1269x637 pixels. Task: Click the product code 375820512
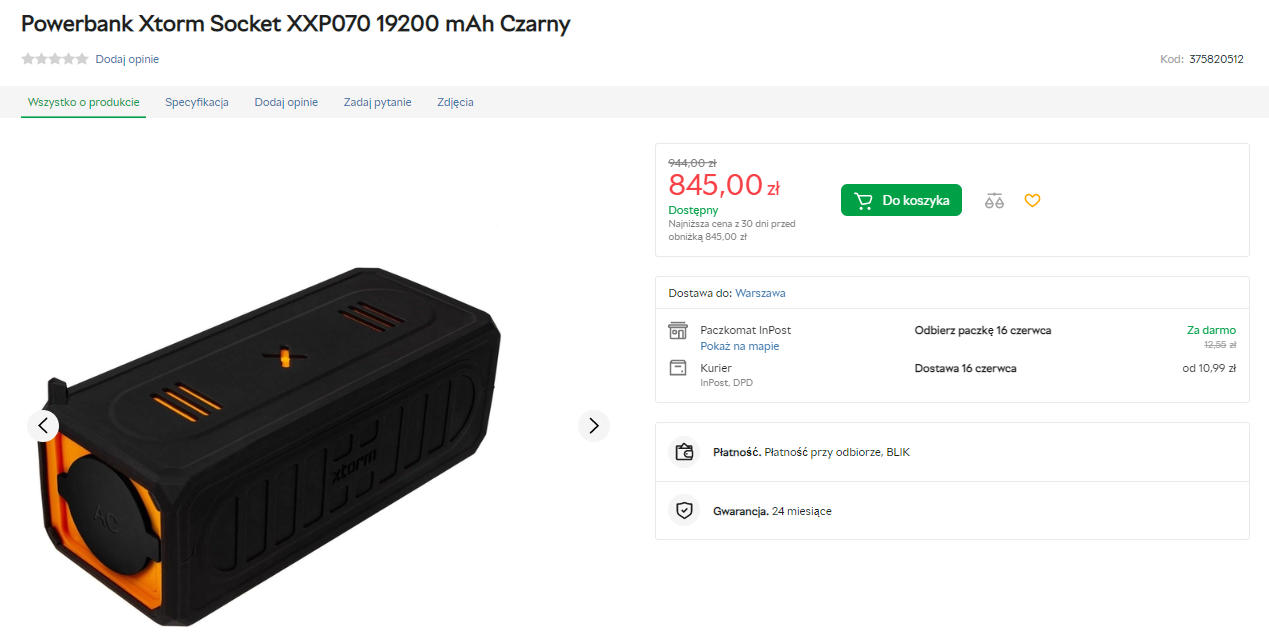pyautogui.click(x=1216, y=59)
